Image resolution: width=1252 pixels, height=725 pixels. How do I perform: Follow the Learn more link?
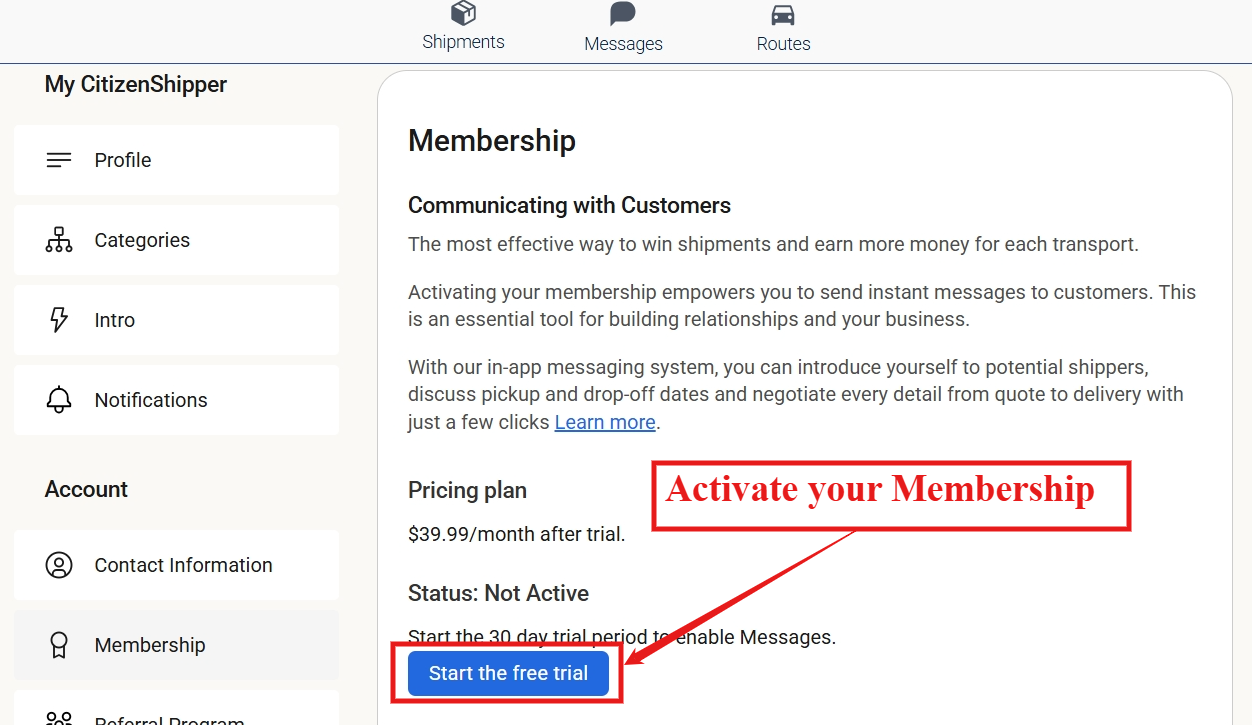(x=605, y=422)
